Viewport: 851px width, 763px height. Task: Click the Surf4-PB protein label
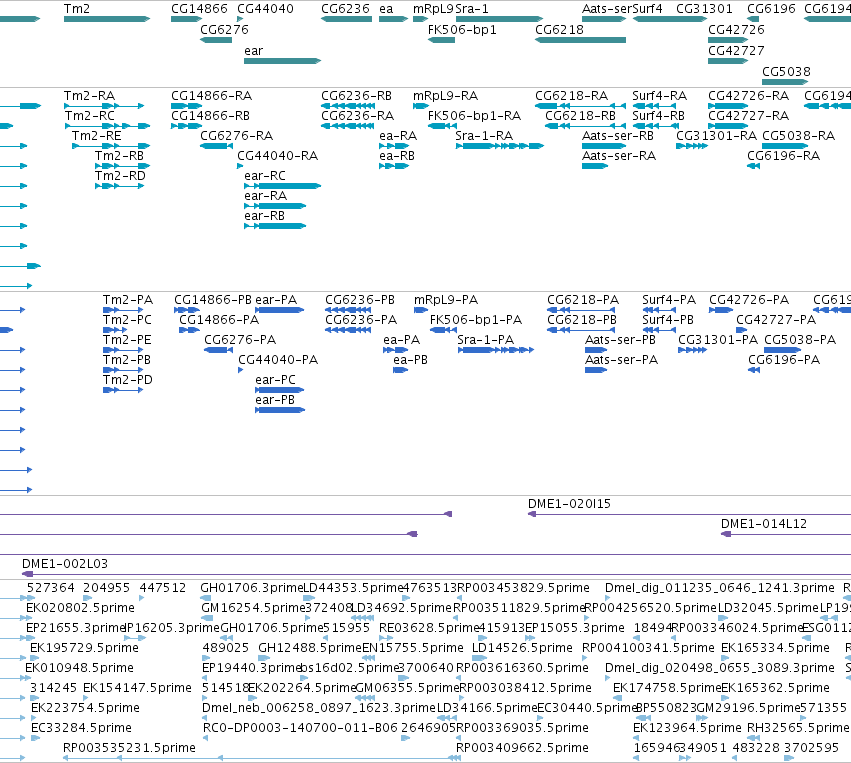[668, 320]
